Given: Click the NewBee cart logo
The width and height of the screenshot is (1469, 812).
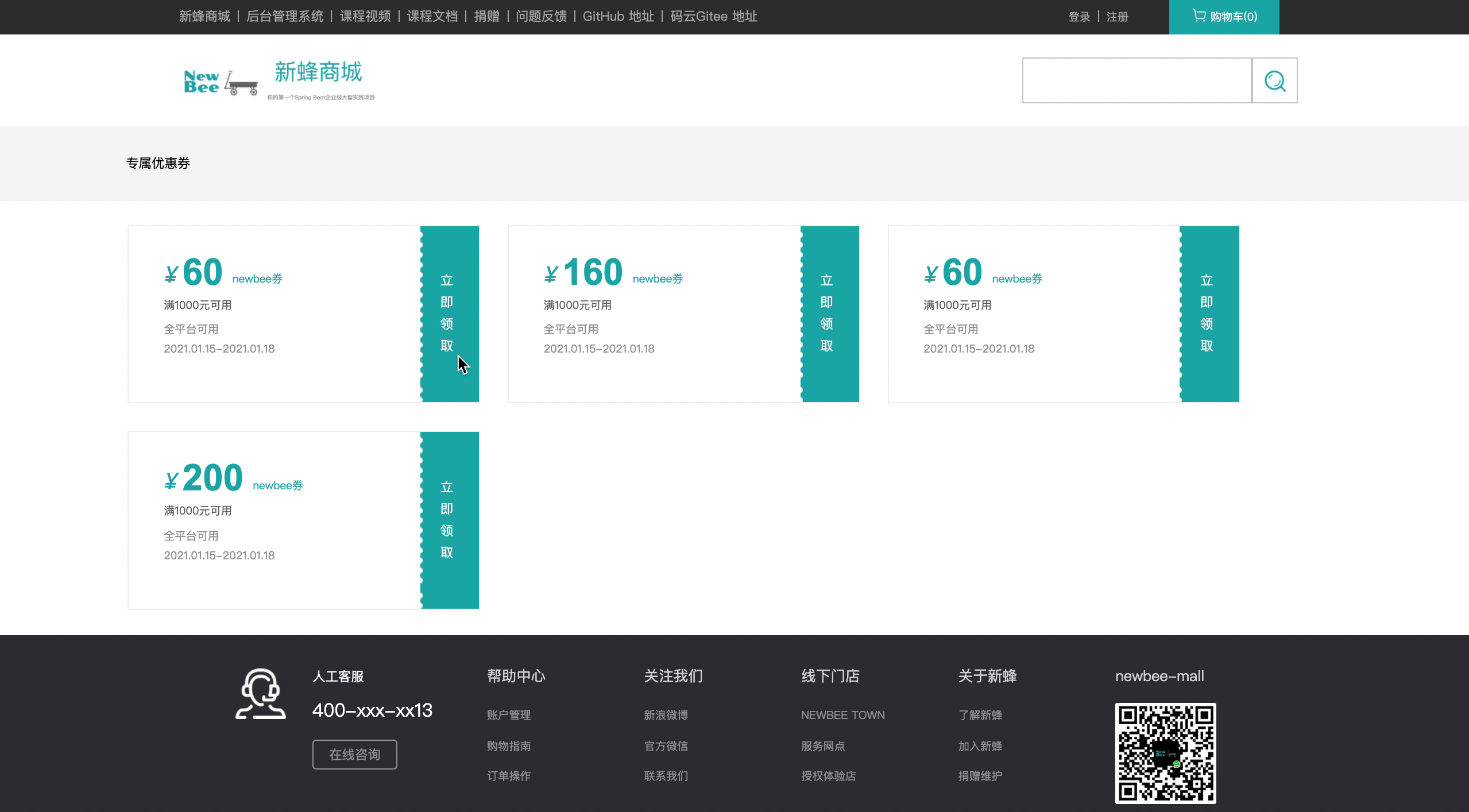Looking at the screenshot, I should coord(221,82).
